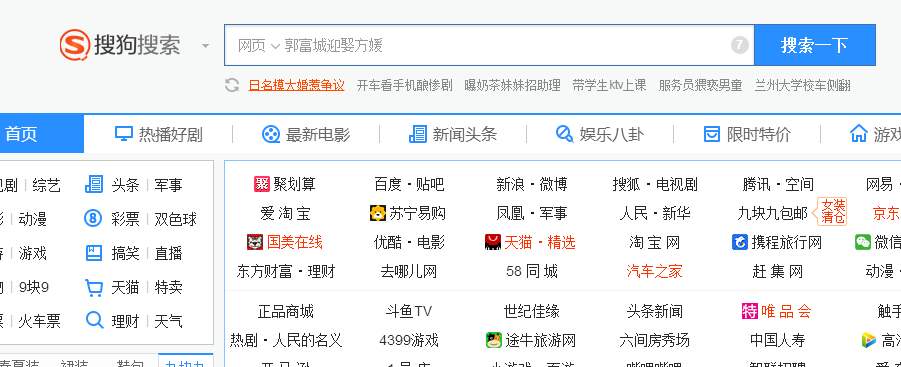Open the 新闻头条 tab

453,134
